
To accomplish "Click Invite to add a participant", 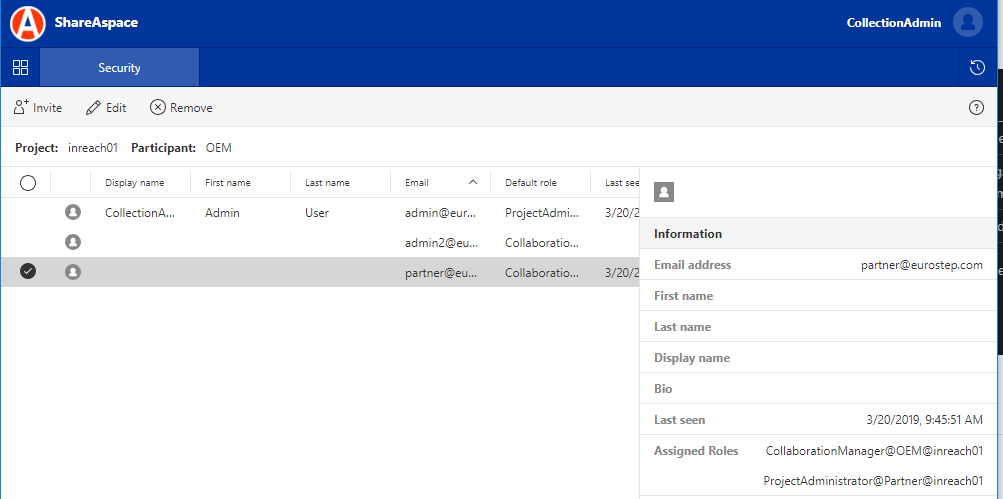I will pos(38,108).
